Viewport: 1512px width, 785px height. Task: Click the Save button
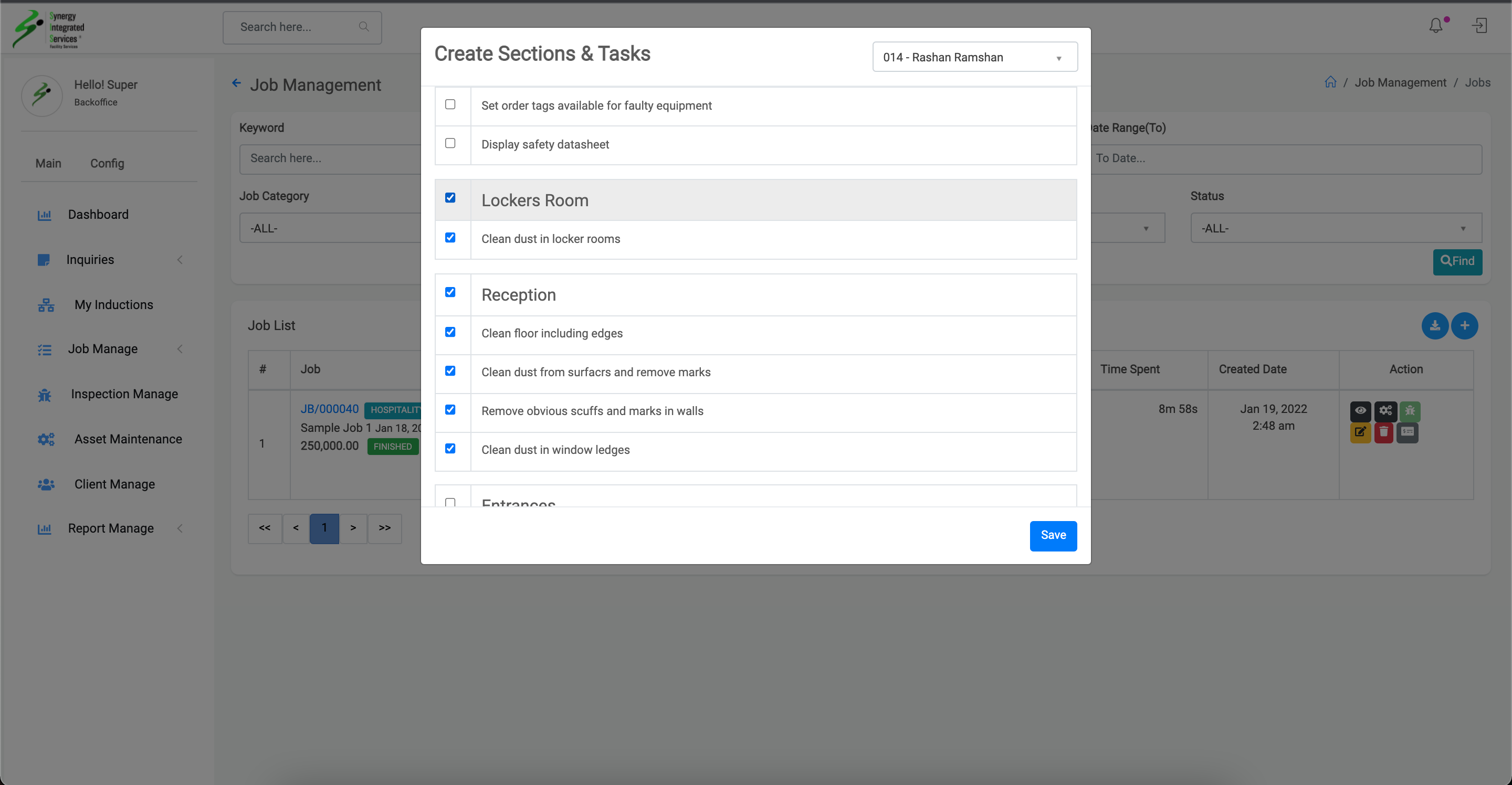[x=1053, y=536]
